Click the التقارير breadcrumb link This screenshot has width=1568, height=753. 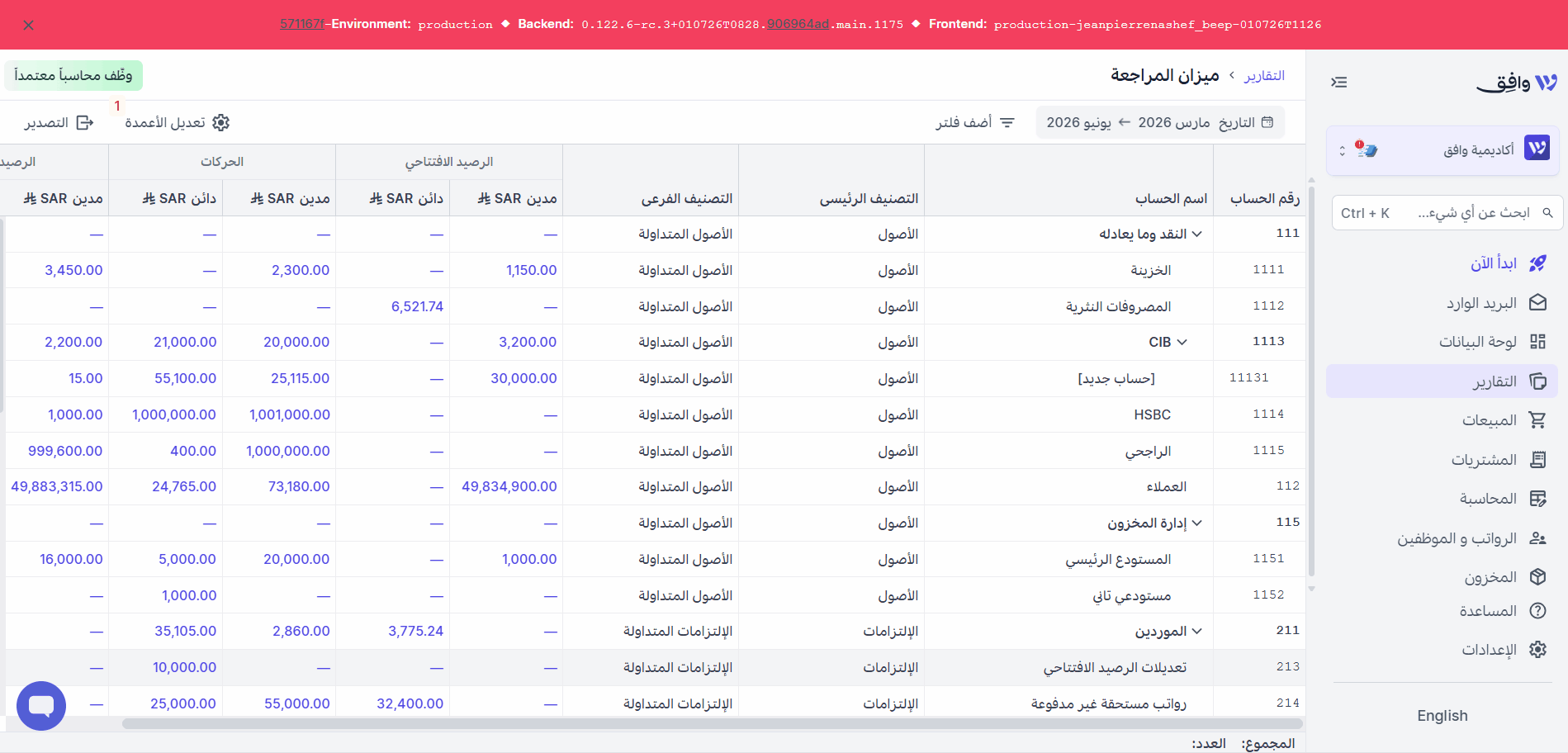click(1264, 76)
